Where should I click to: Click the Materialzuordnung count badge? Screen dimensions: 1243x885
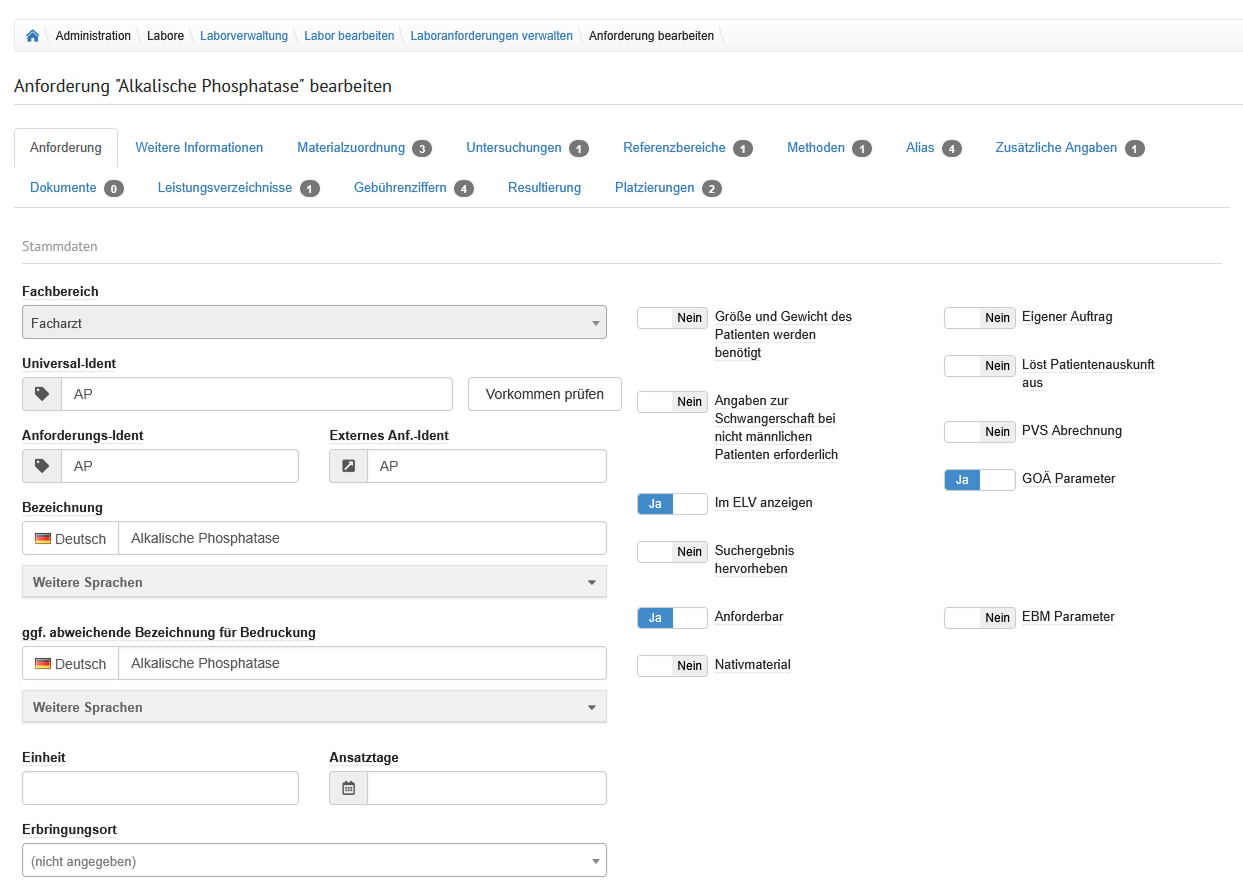pyautogui.click(x=421, y=149)
